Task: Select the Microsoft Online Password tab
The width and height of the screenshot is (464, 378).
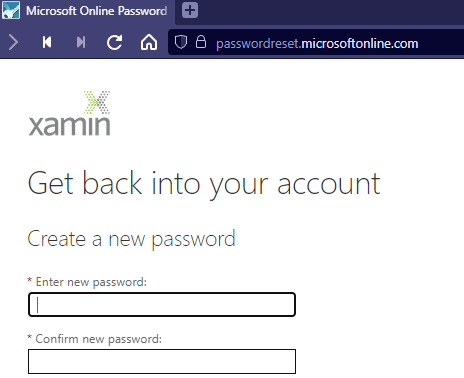Action: [x=87, y=11]
